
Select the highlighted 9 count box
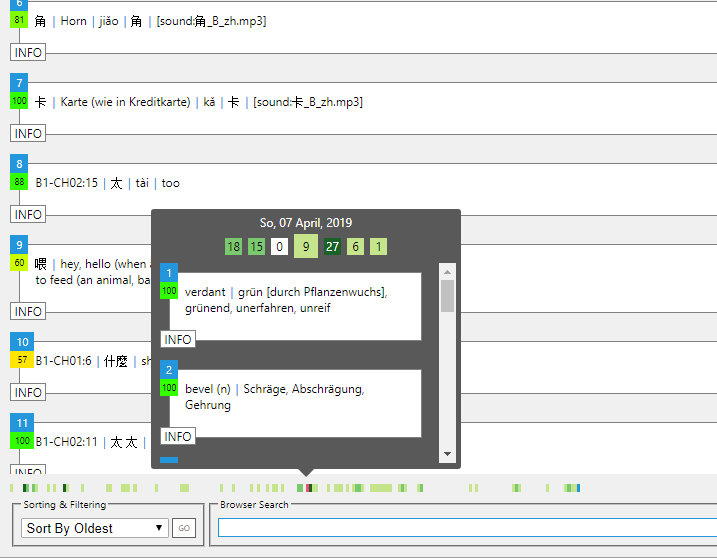point(306,246)
